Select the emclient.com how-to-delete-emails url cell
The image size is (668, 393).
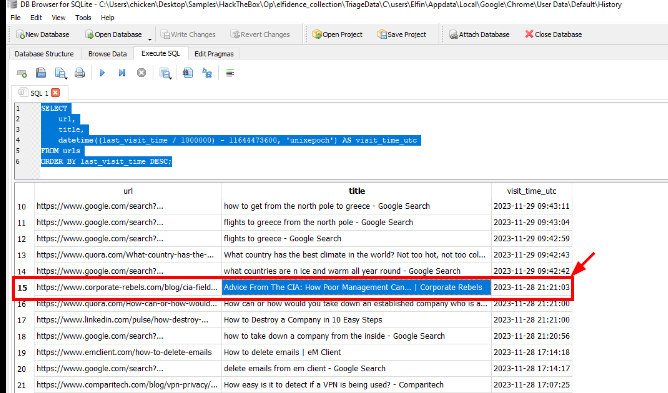point(128,353)
